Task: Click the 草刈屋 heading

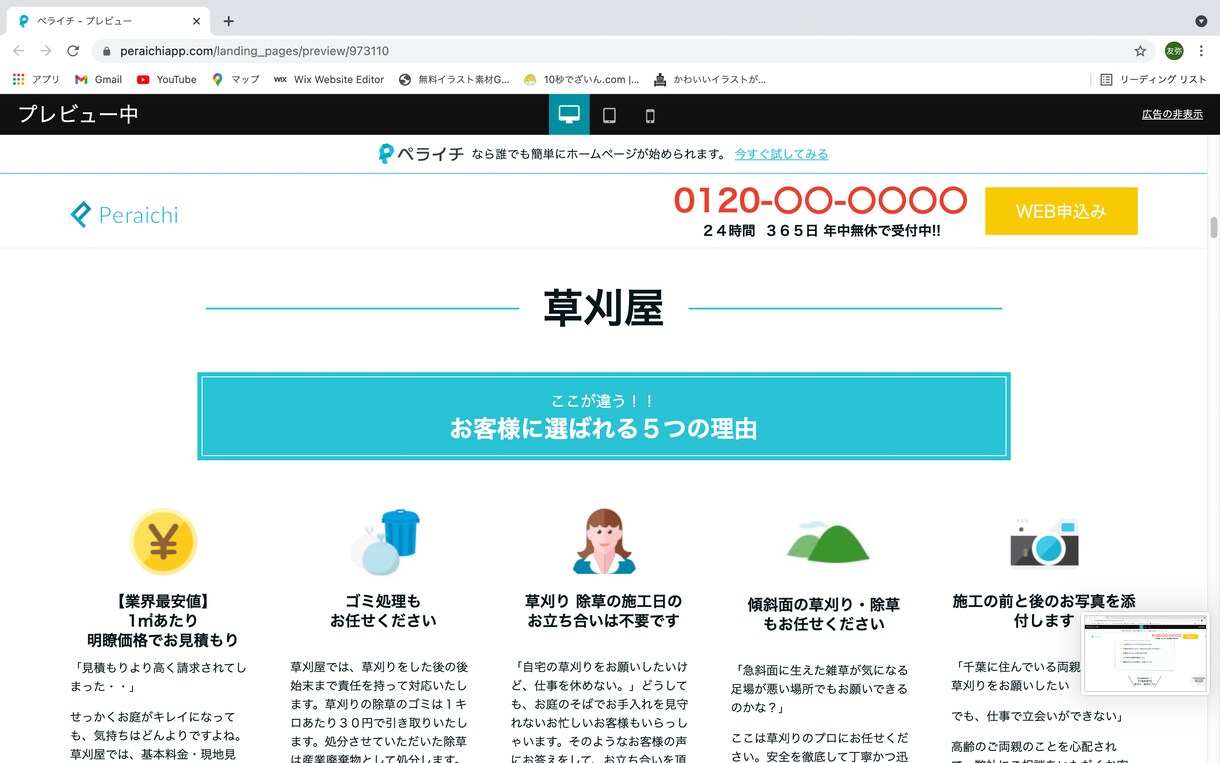Action: tap(603, 308)
